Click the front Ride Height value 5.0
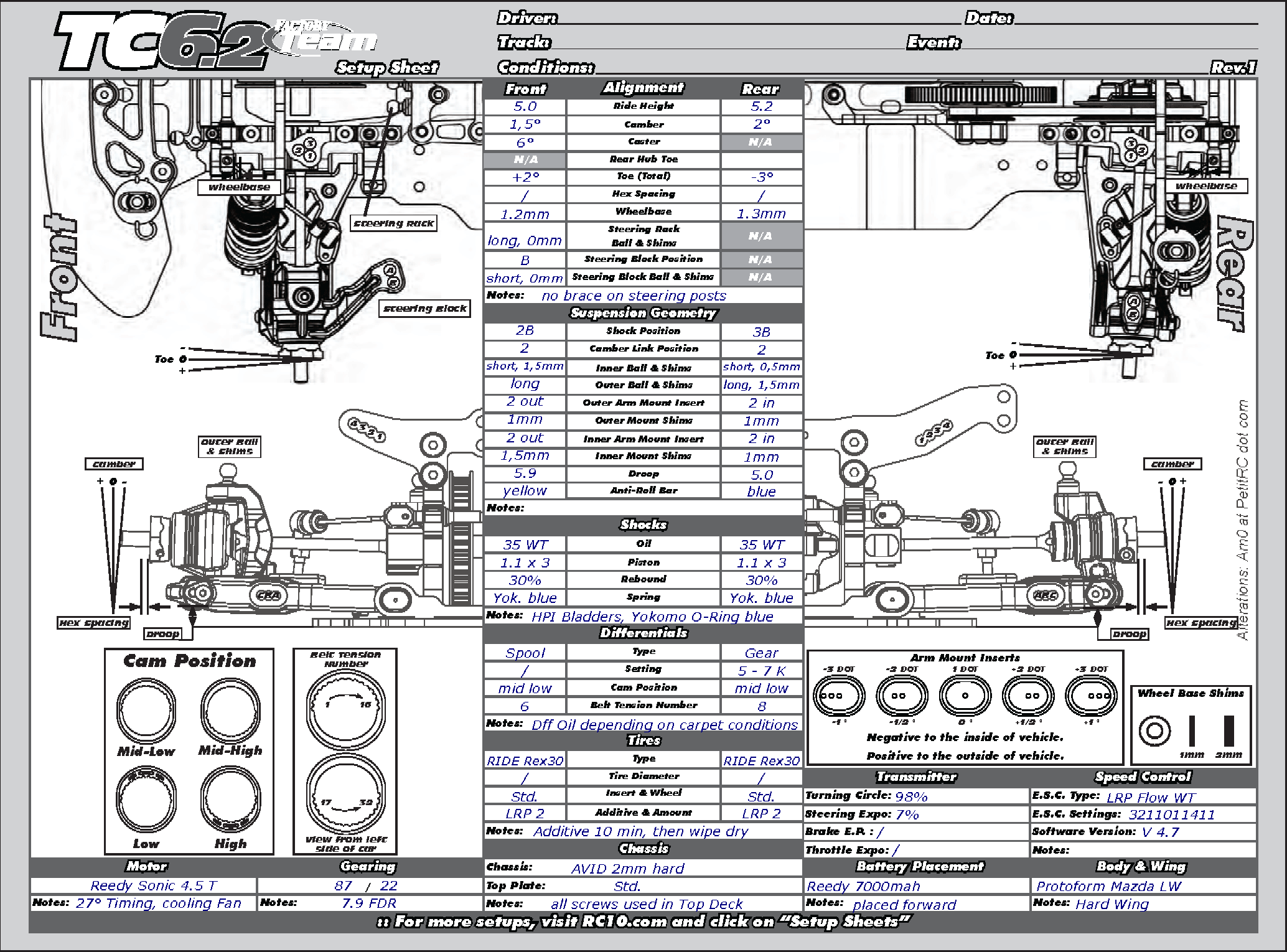The height and width of the screenshot is (952, 1287). point(525,106)
